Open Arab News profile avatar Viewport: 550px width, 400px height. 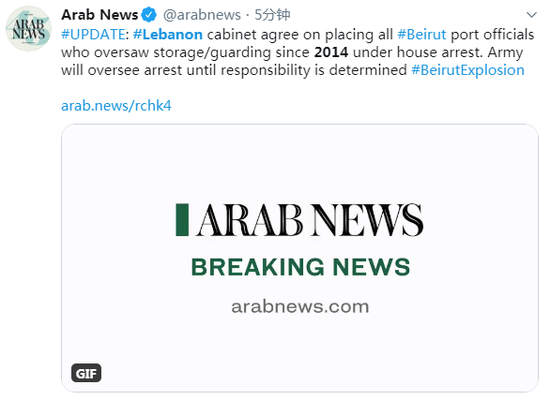[x=28, y=28]
